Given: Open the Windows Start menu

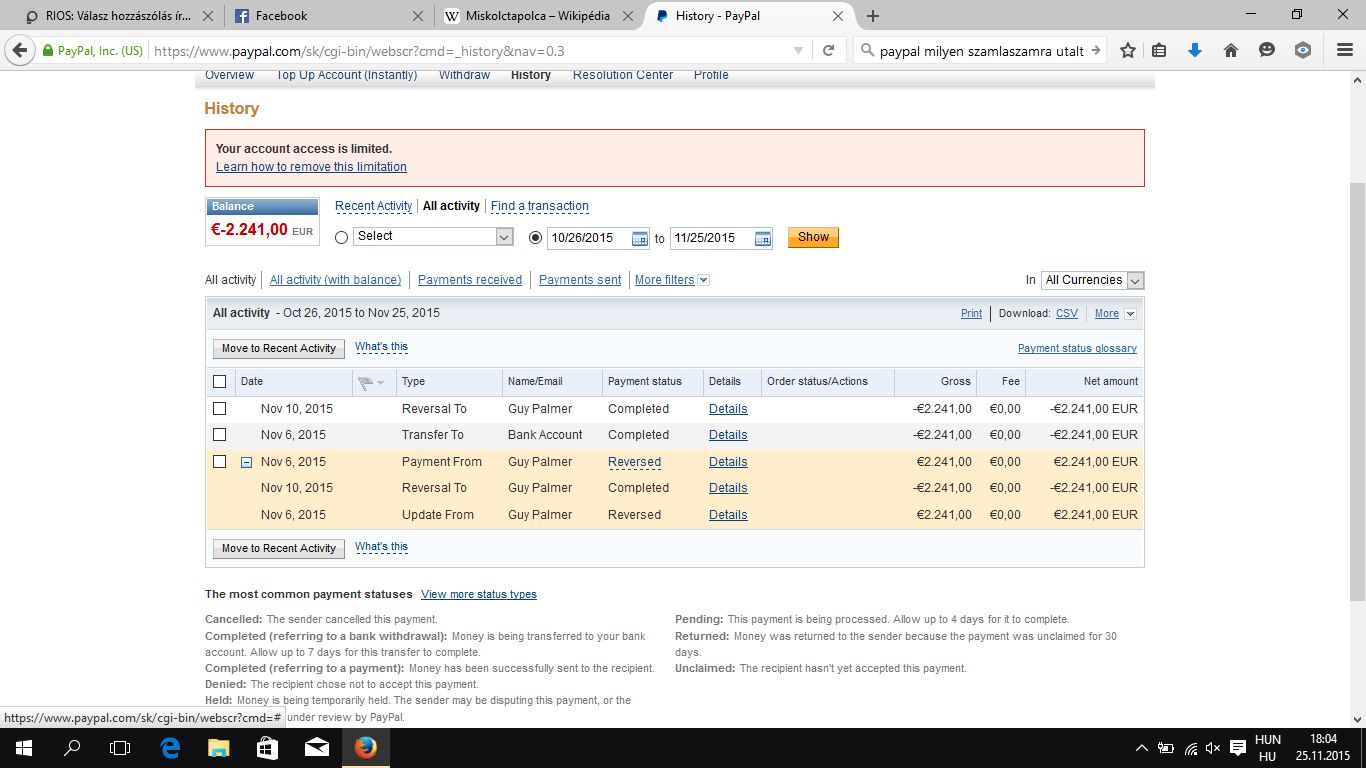Looking at the screenshot, I should pyautogui.click(x=23, y=747).
